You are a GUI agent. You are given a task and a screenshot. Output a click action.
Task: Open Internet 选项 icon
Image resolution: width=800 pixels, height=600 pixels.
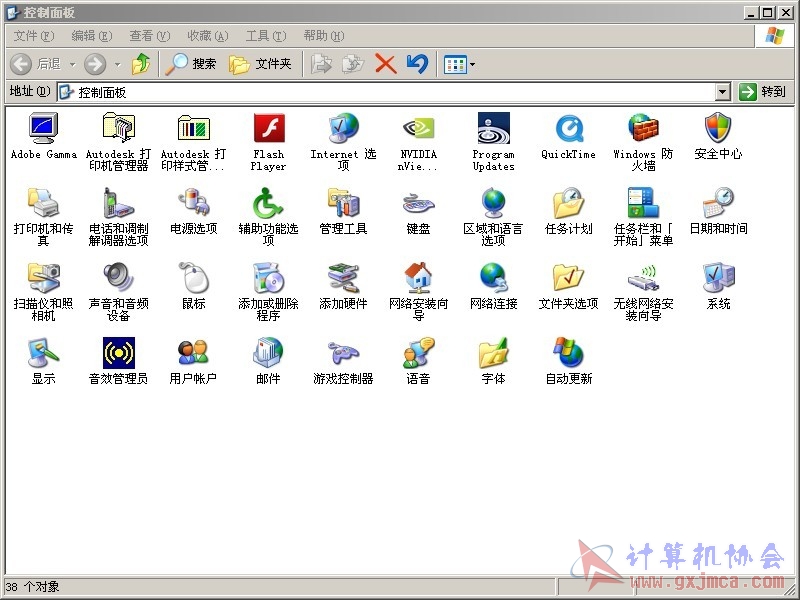(x=343, y=128)
